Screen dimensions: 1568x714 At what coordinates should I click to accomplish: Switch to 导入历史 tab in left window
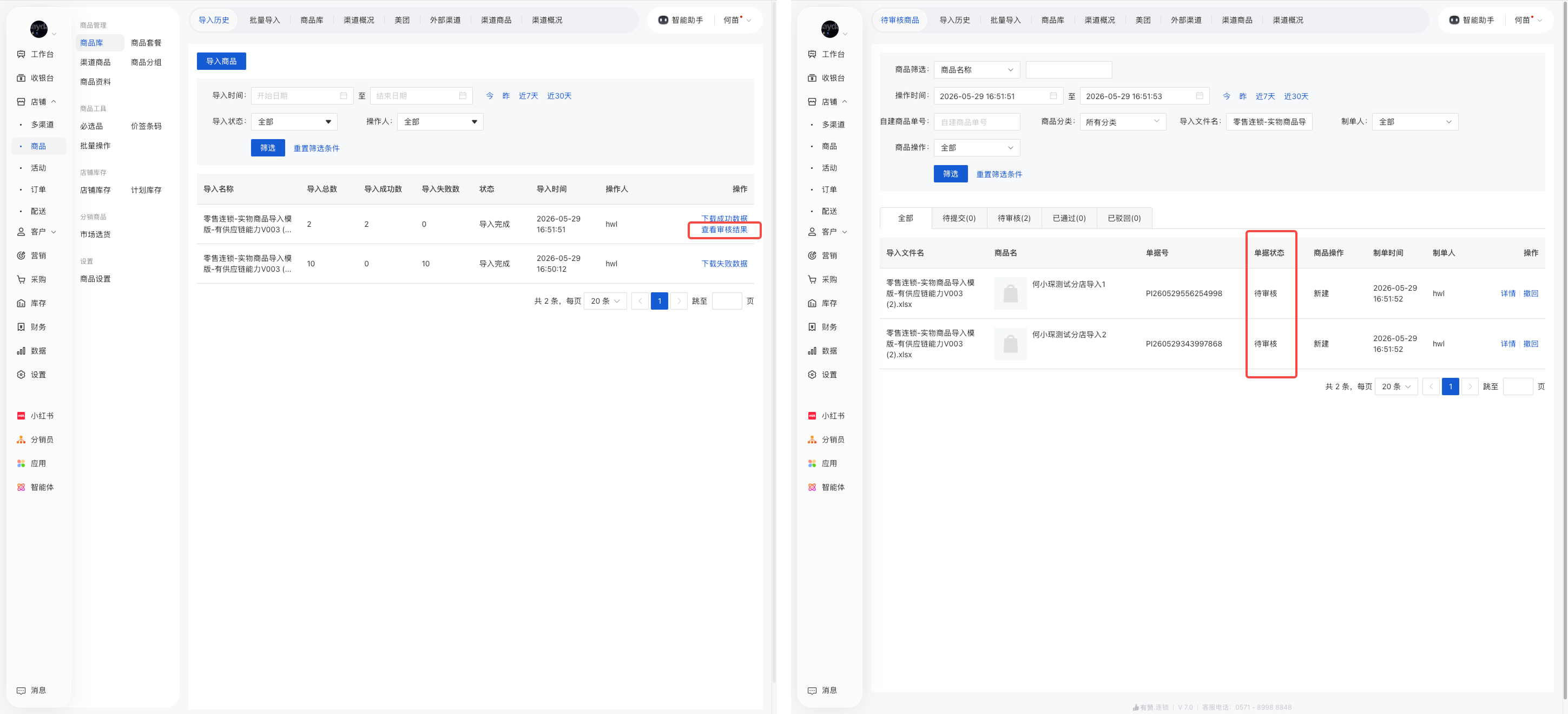point(214,20)
